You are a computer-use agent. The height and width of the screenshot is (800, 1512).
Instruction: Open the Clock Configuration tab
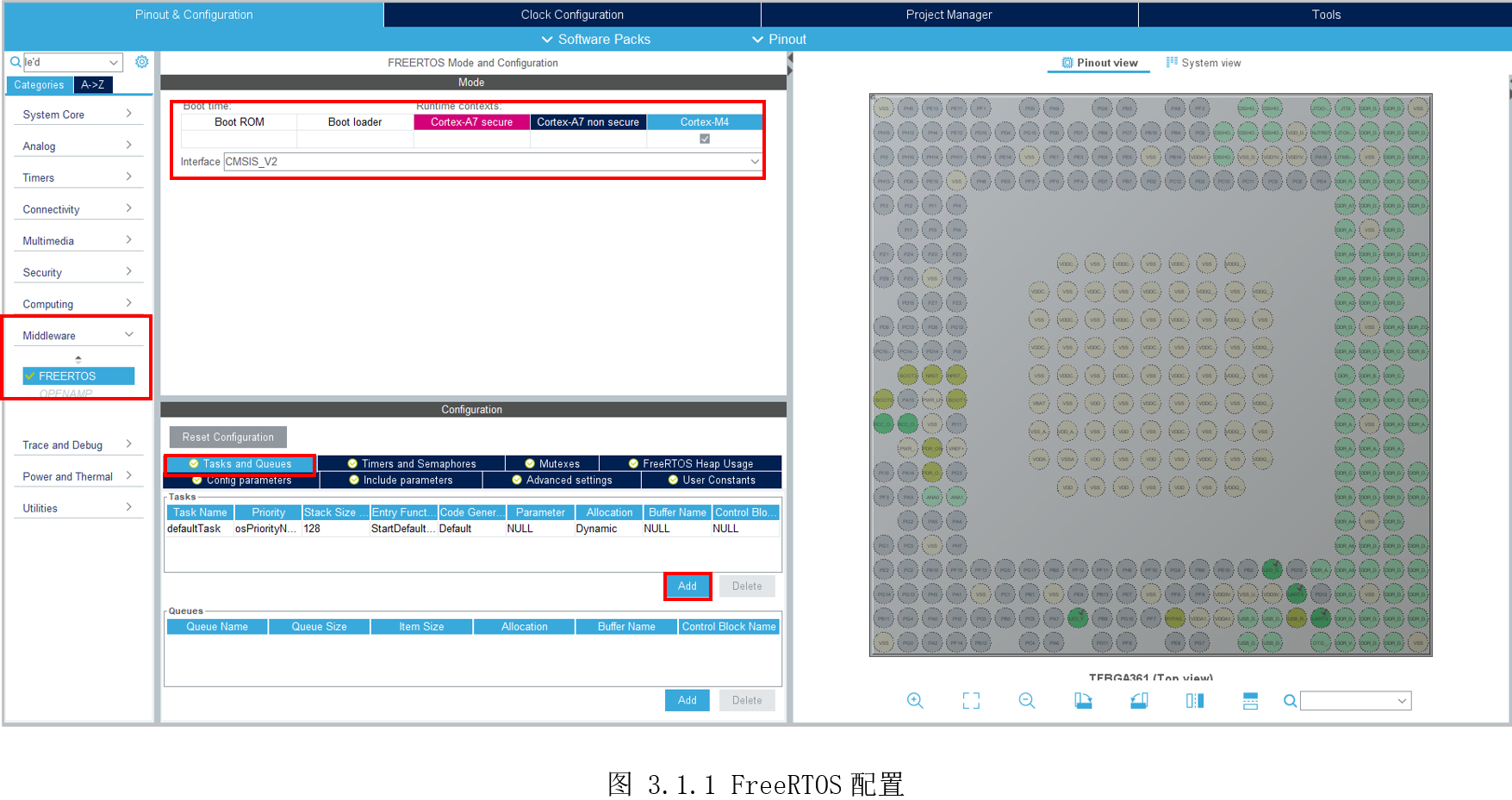tap(572, 15)
